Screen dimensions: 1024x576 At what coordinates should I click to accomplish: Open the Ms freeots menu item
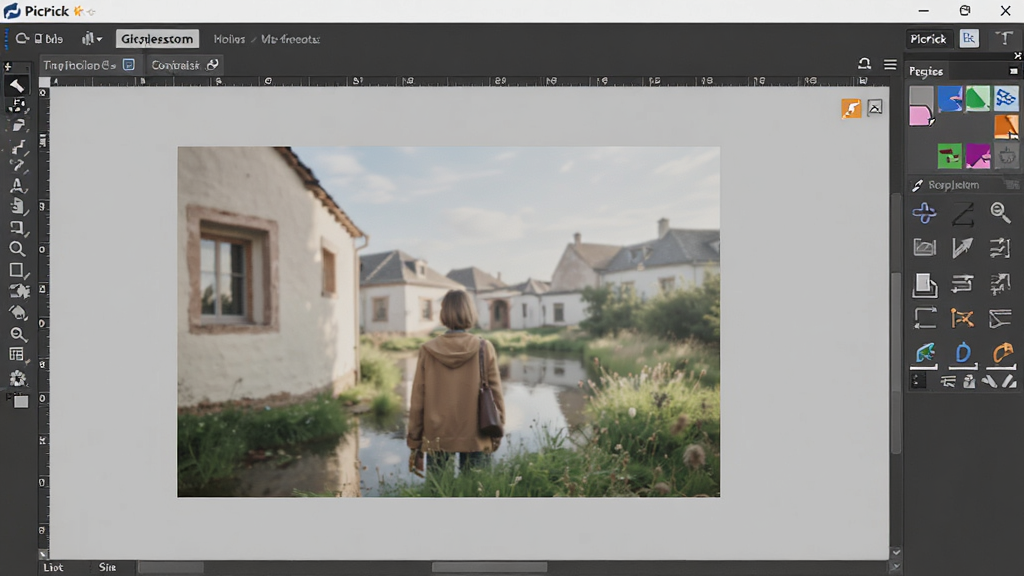coord(291,39)
